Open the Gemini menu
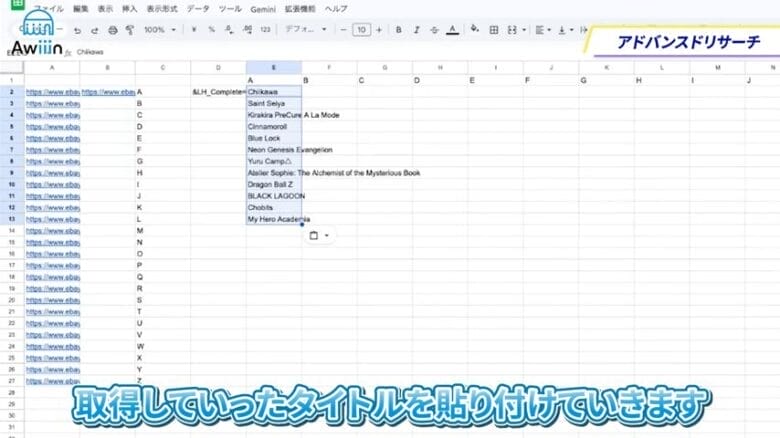Viewport: 780px width, 438px height. [x=263, y=9]
